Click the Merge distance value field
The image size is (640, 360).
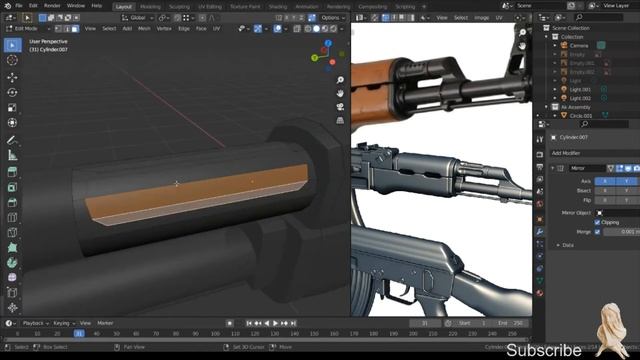pos(621,231)
